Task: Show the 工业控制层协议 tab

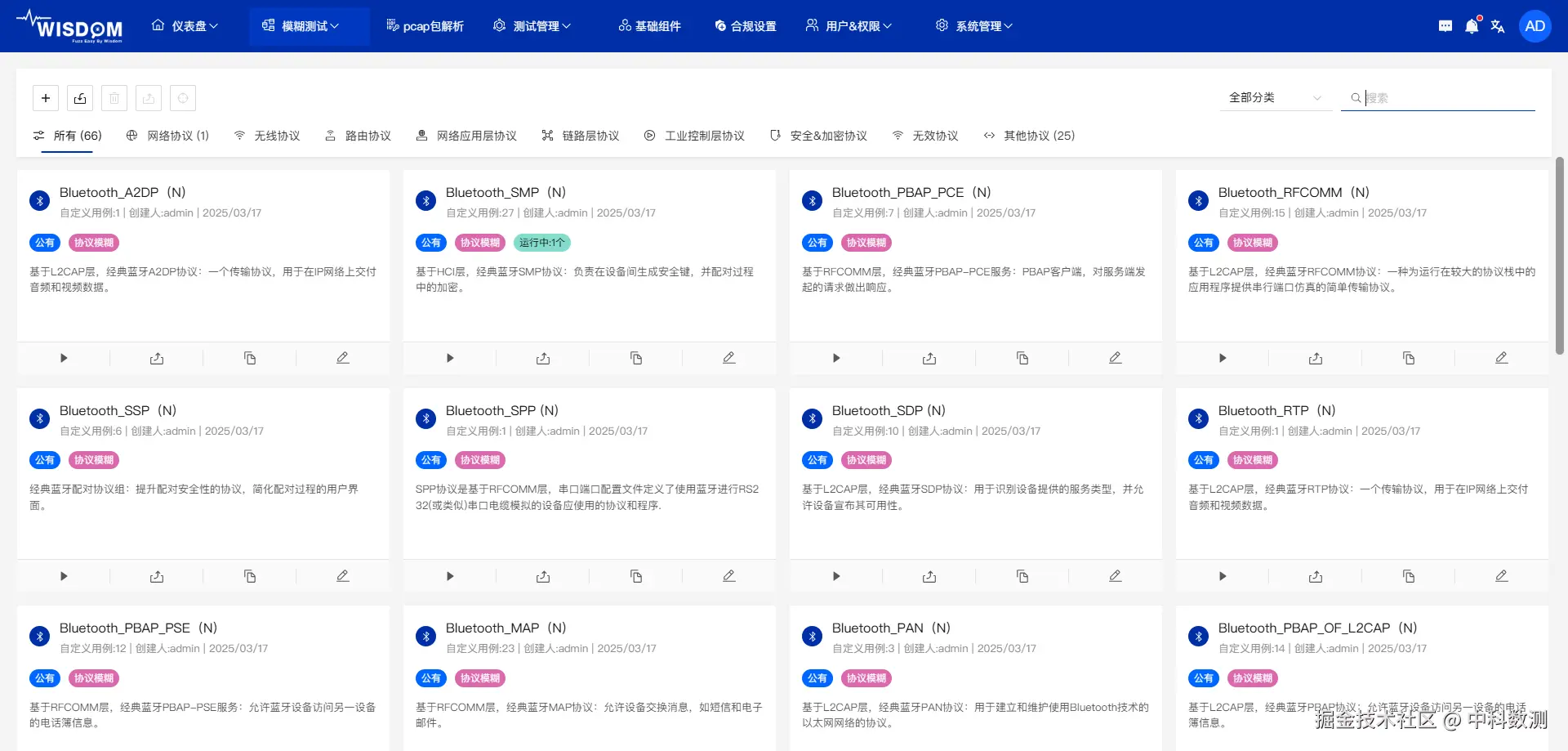Action: coord(694,136)
